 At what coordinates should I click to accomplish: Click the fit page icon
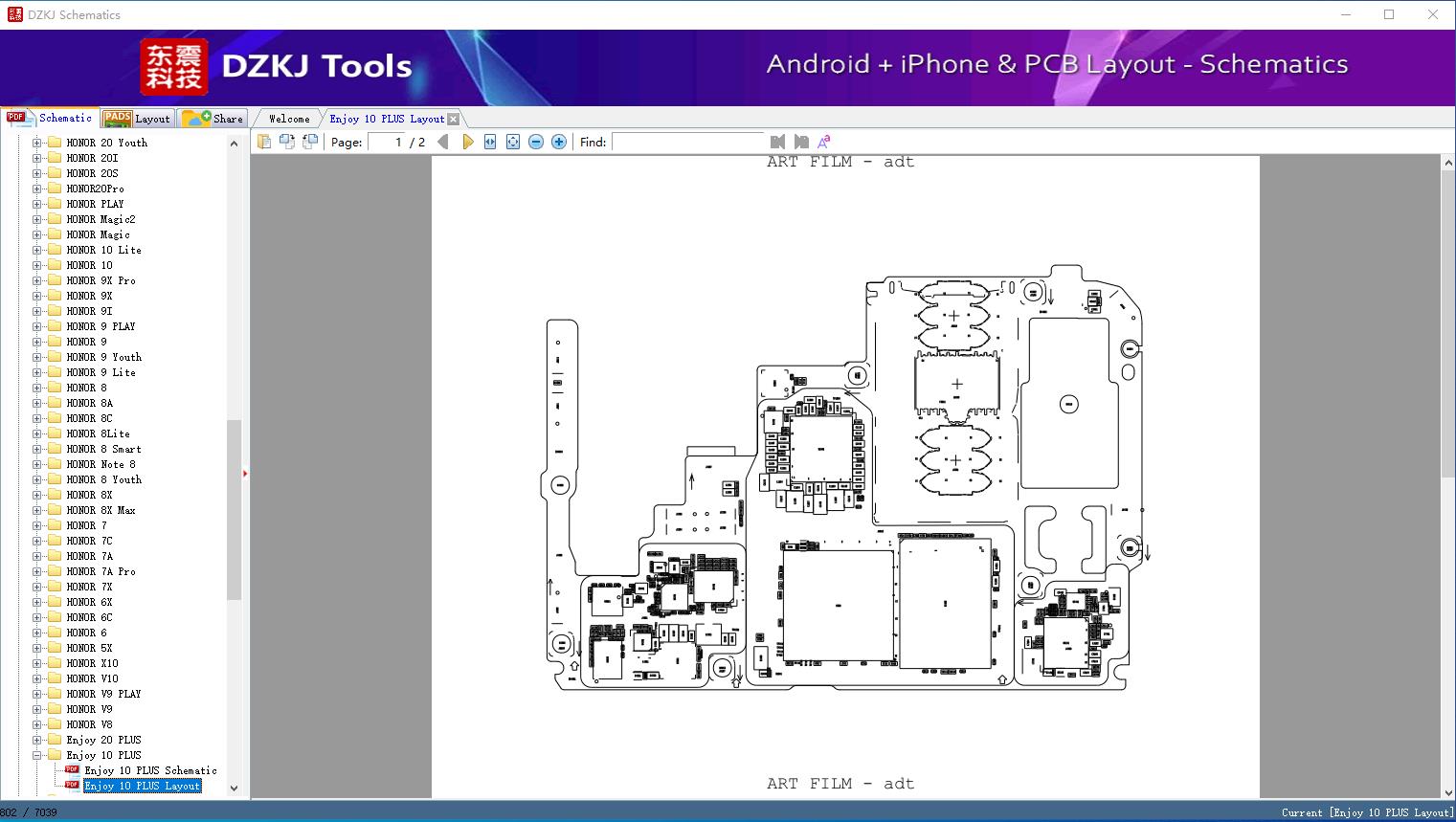[x=513, y=142]
